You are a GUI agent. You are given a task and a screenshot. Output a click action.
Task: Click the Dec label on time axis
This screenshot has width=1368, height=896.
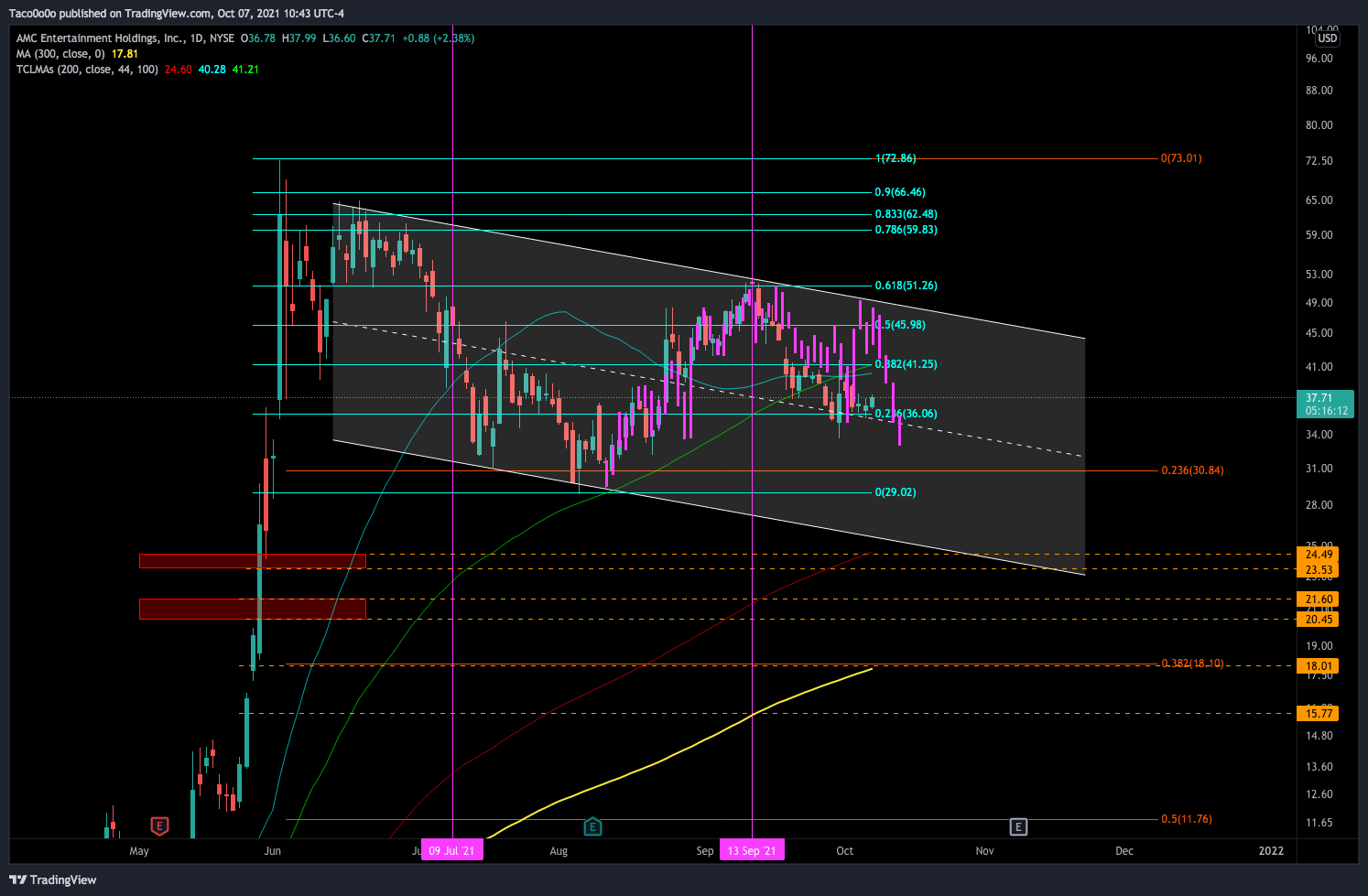(x=1124, y=850)
